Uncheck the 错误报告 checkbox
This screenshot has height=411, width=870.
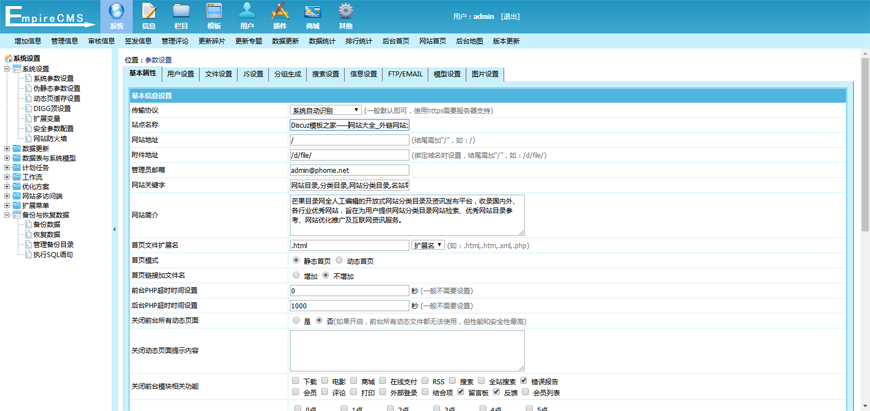pyautogui.click(x=524, y=381)
